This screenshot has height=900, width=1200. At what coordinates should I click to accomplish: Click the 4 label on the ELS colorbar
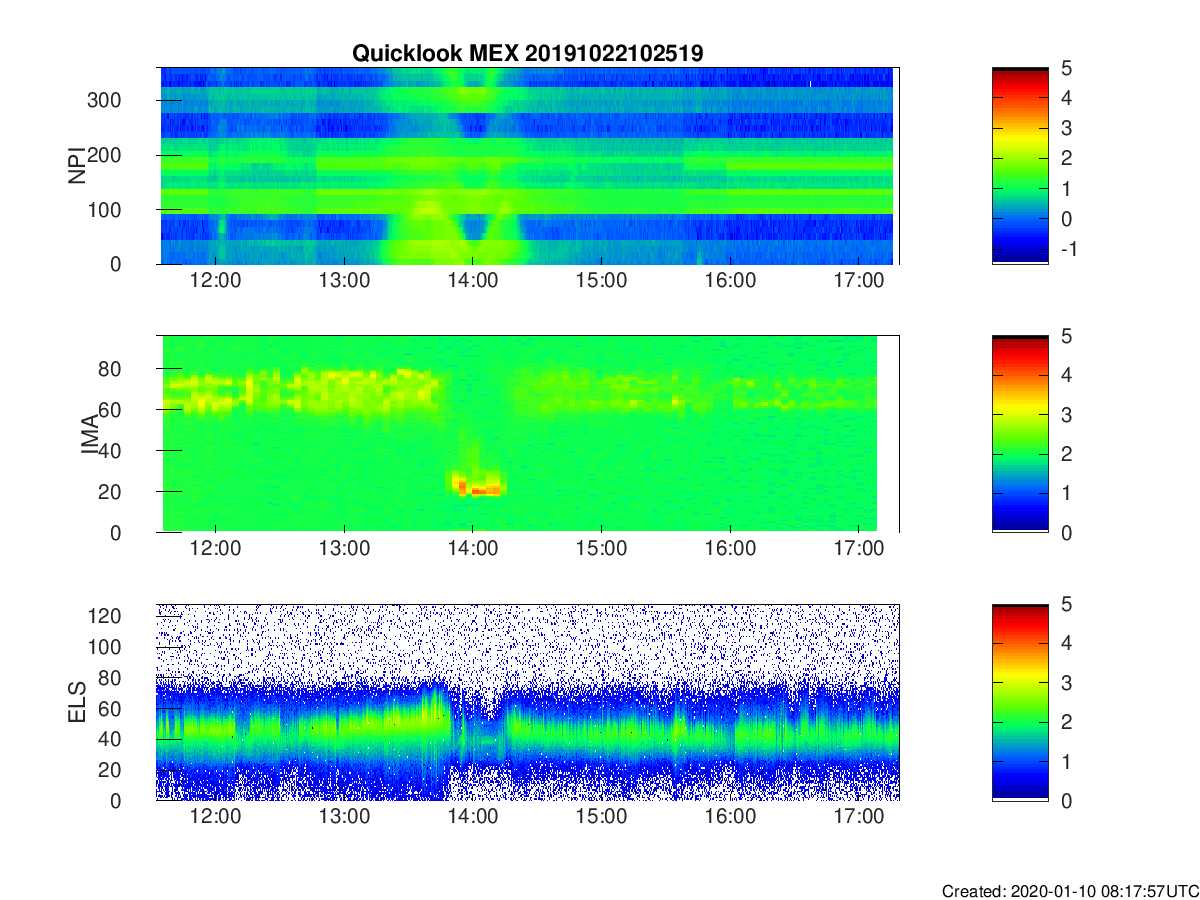tap(1067, 643)
